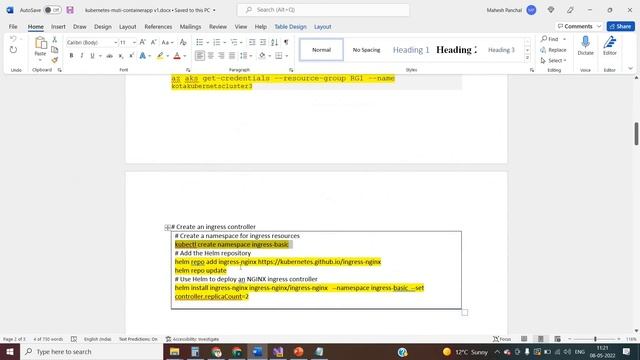
Task: Toggle Italic formatting
Action: point(82,56)
